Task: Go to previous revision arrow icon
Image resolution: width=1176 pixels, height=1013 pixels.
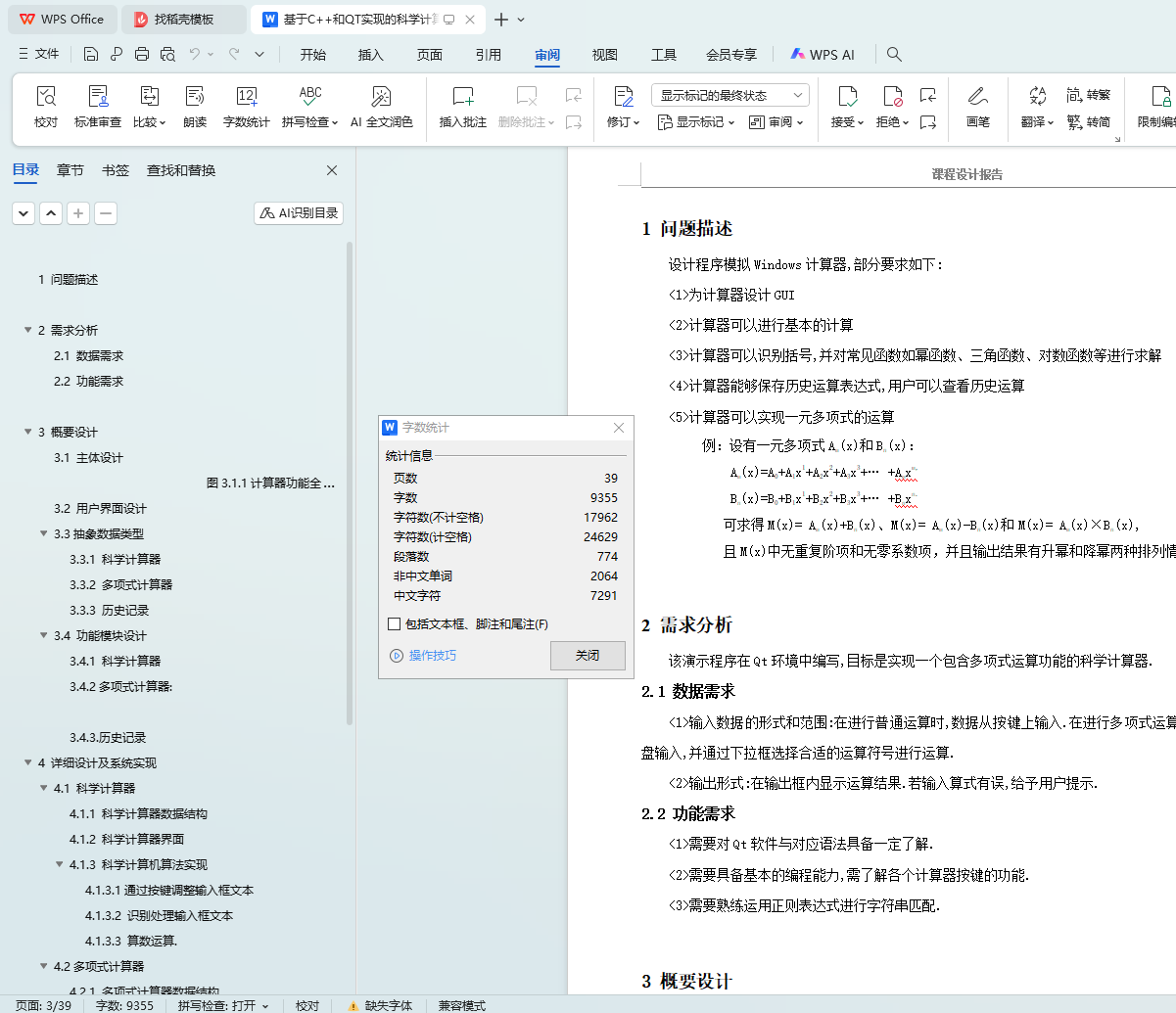Action: click(x=928, y=95)
